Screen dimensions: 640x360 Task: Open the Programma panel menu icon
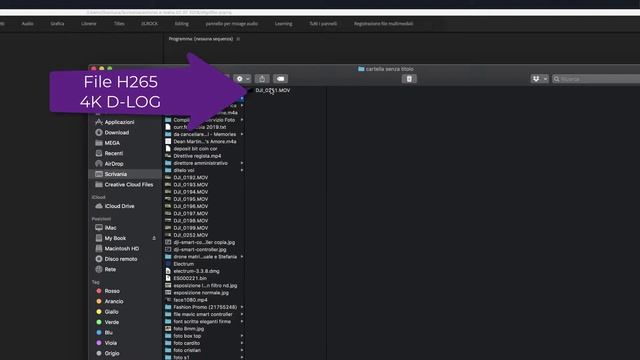tap(238, 39)
